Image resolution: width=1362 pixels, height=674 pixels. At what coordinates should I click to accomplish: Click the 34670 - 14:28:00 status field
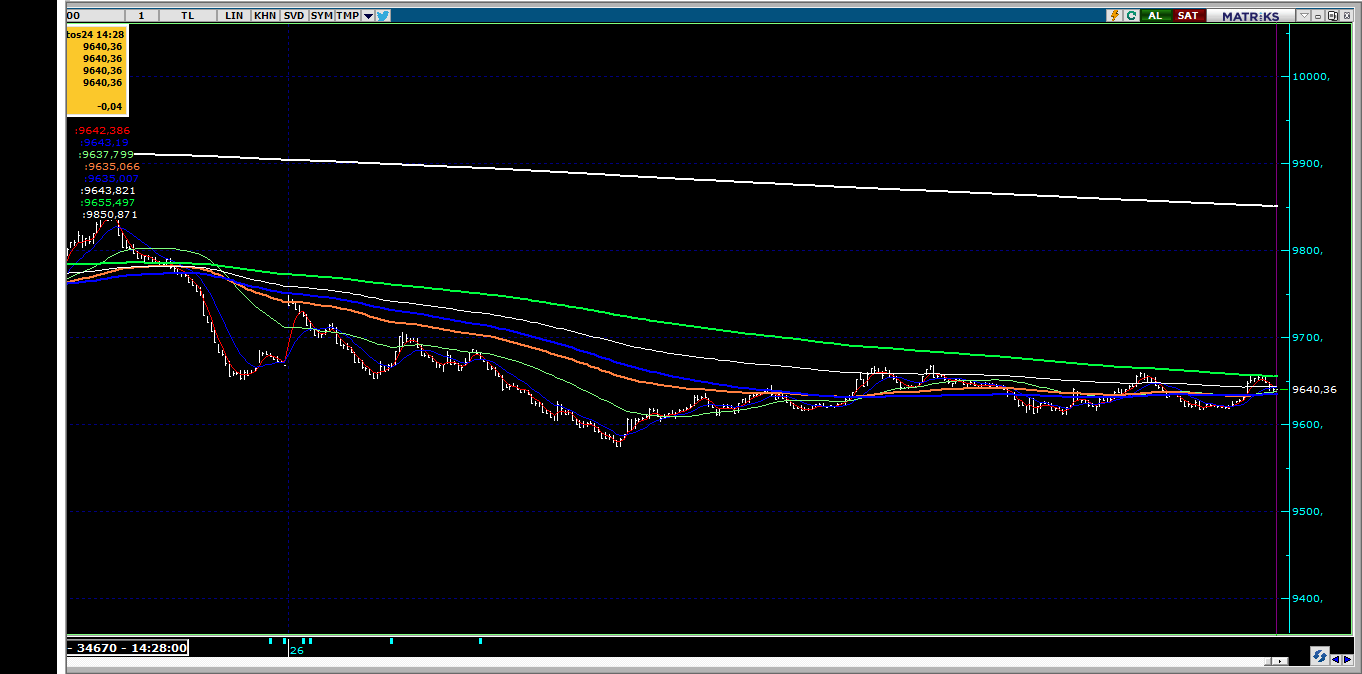128,648
